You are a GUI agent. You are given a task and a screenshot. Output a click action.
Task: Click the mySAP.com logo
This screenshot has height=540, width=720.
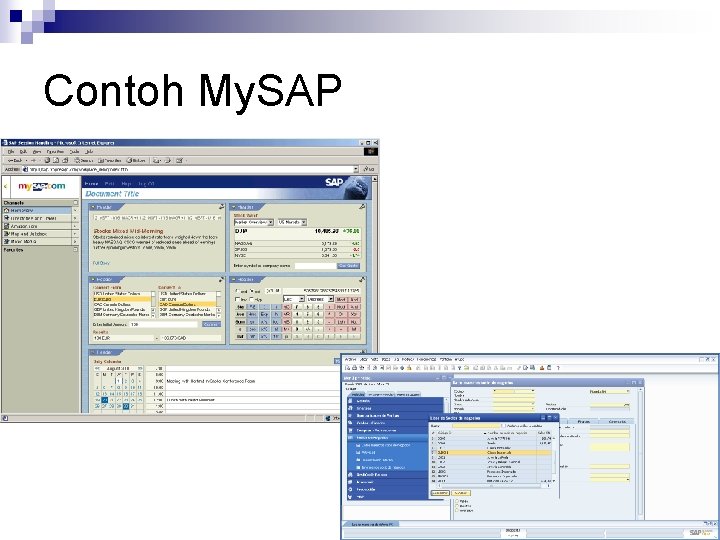tap(42, 186)
